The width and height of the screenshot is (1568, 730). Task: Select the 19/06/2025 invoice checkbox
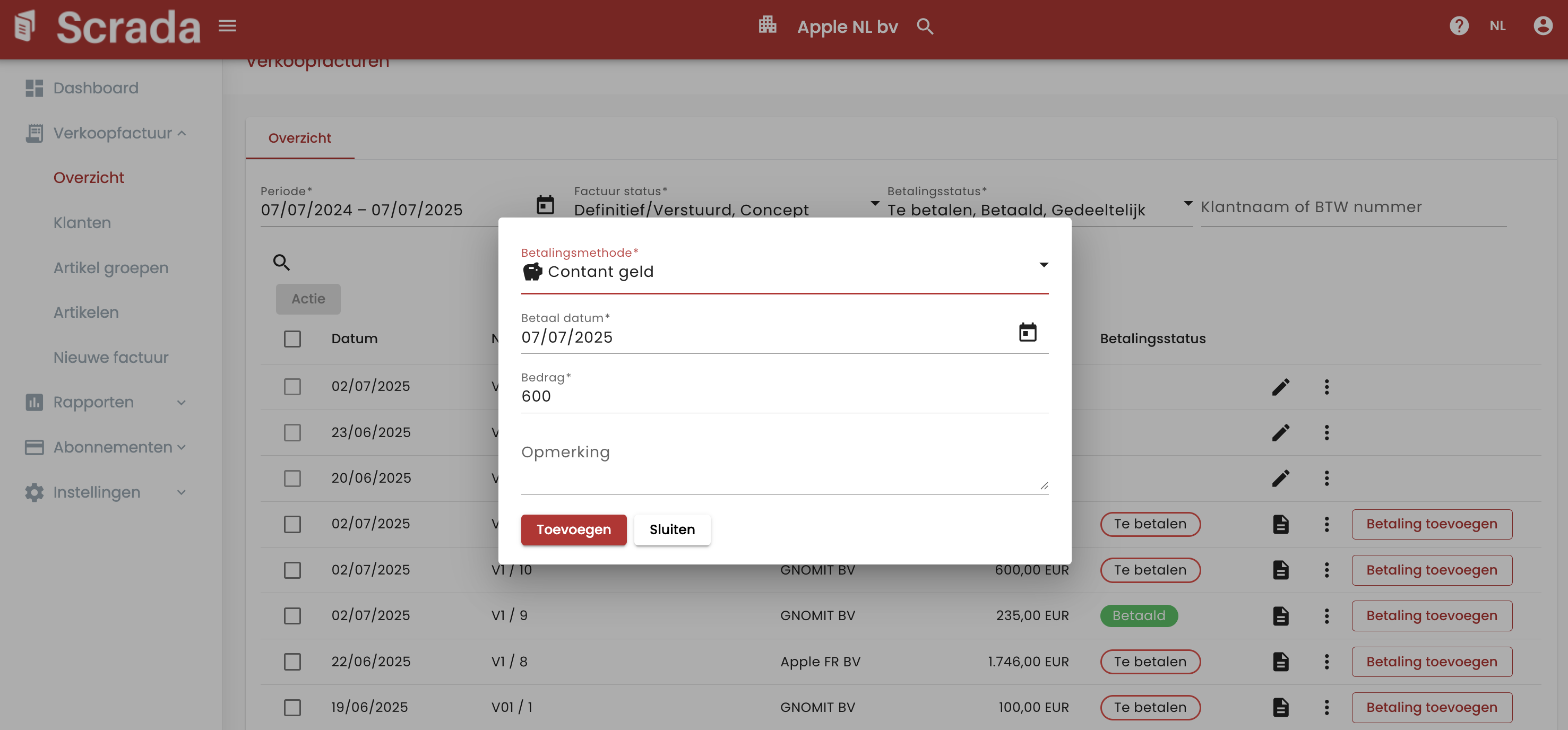pyautogui.click(x=292, y=707)
